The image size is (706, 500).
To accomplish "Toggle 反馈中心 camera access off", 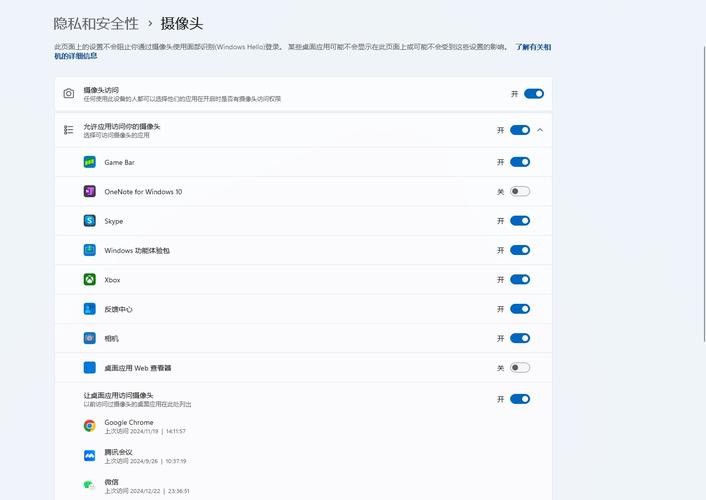I will tap(520, 309).
